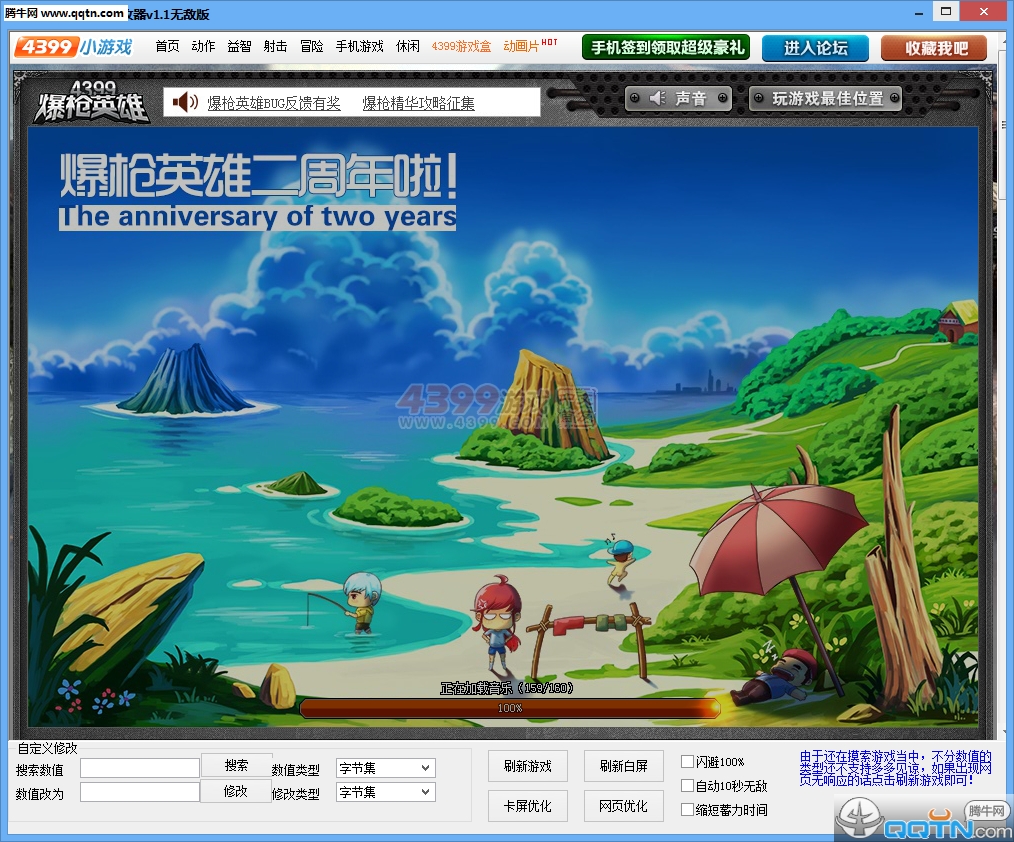
Task: Click the maximize window icon
Action: (x=945, y=11)
